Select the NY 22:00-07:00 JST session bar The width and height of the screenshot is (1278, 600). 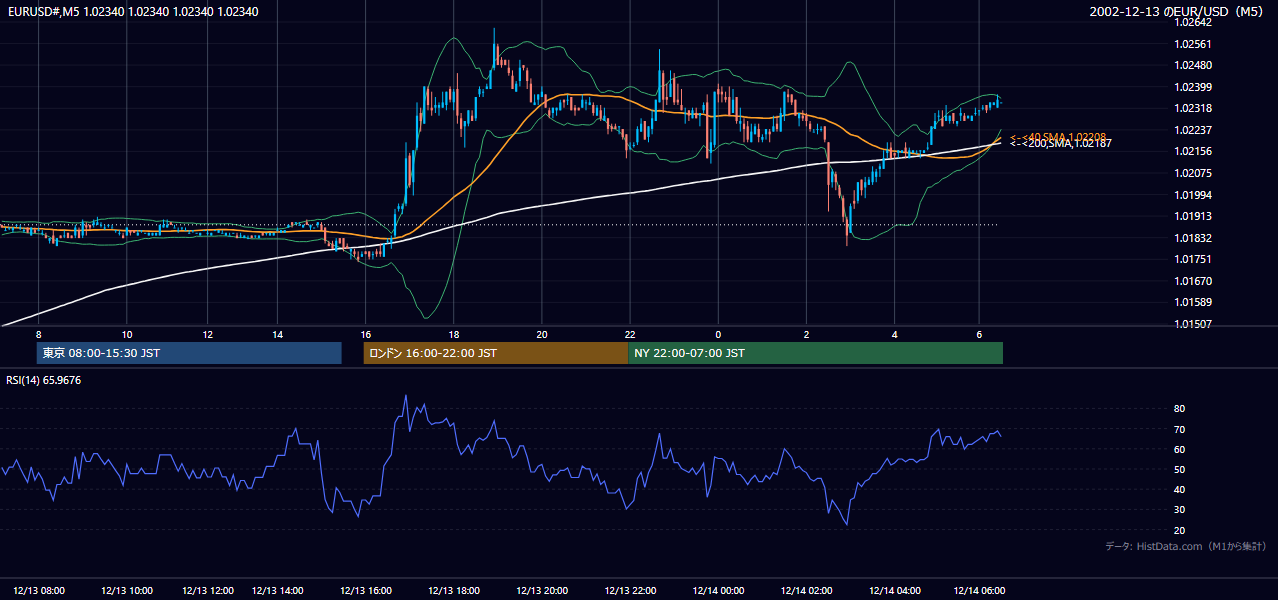[815, 353]
